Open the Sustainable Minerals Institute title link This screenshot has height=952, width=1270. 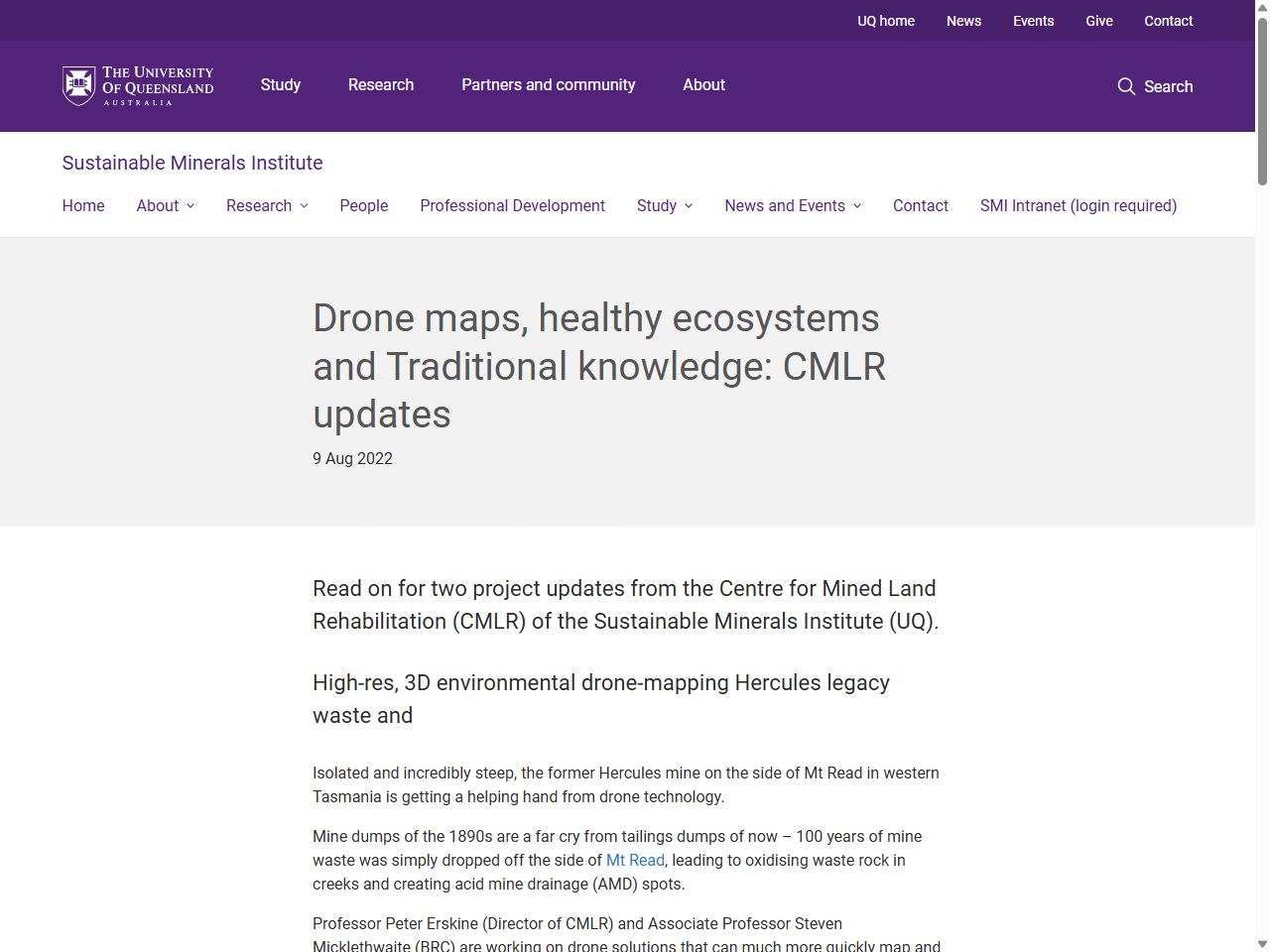point(192,163)
